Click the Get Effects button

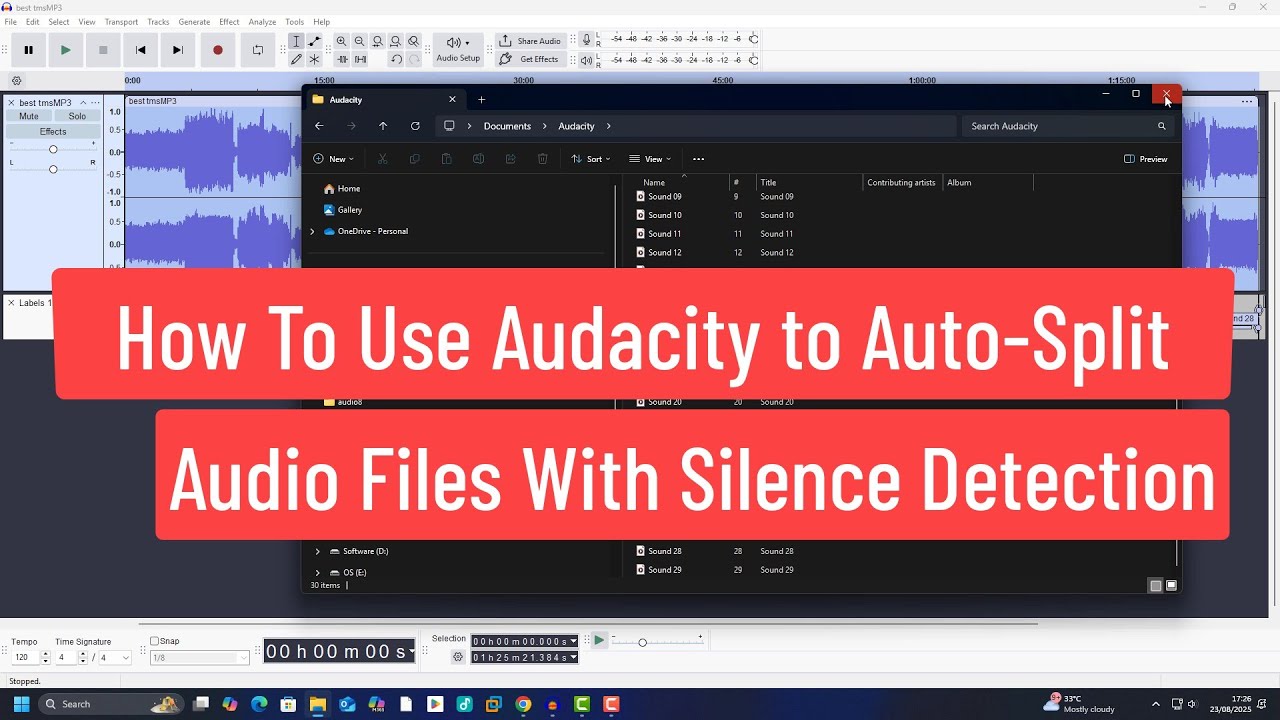530,59
